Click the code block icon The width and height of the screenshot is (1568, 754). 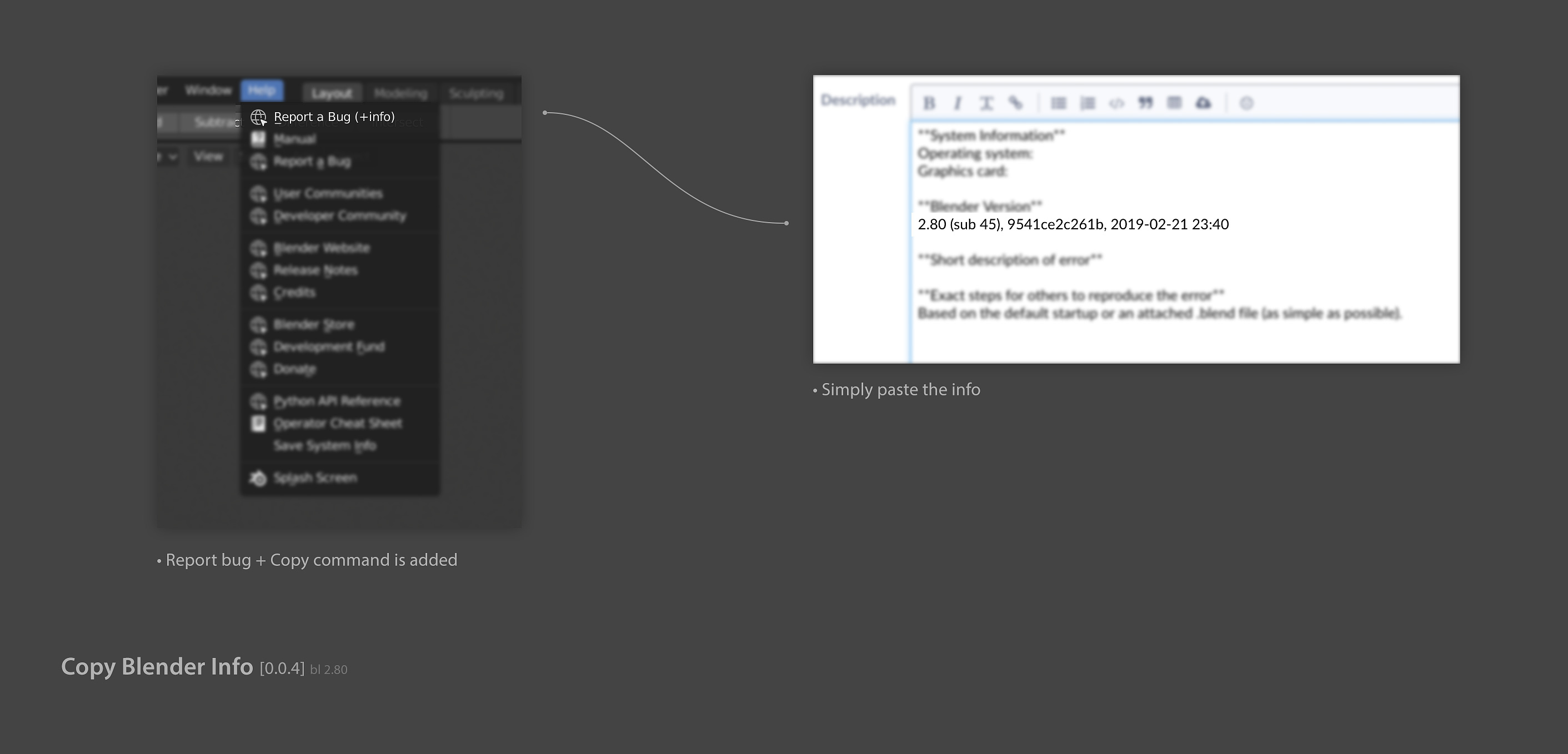(x=1116, y=103)
